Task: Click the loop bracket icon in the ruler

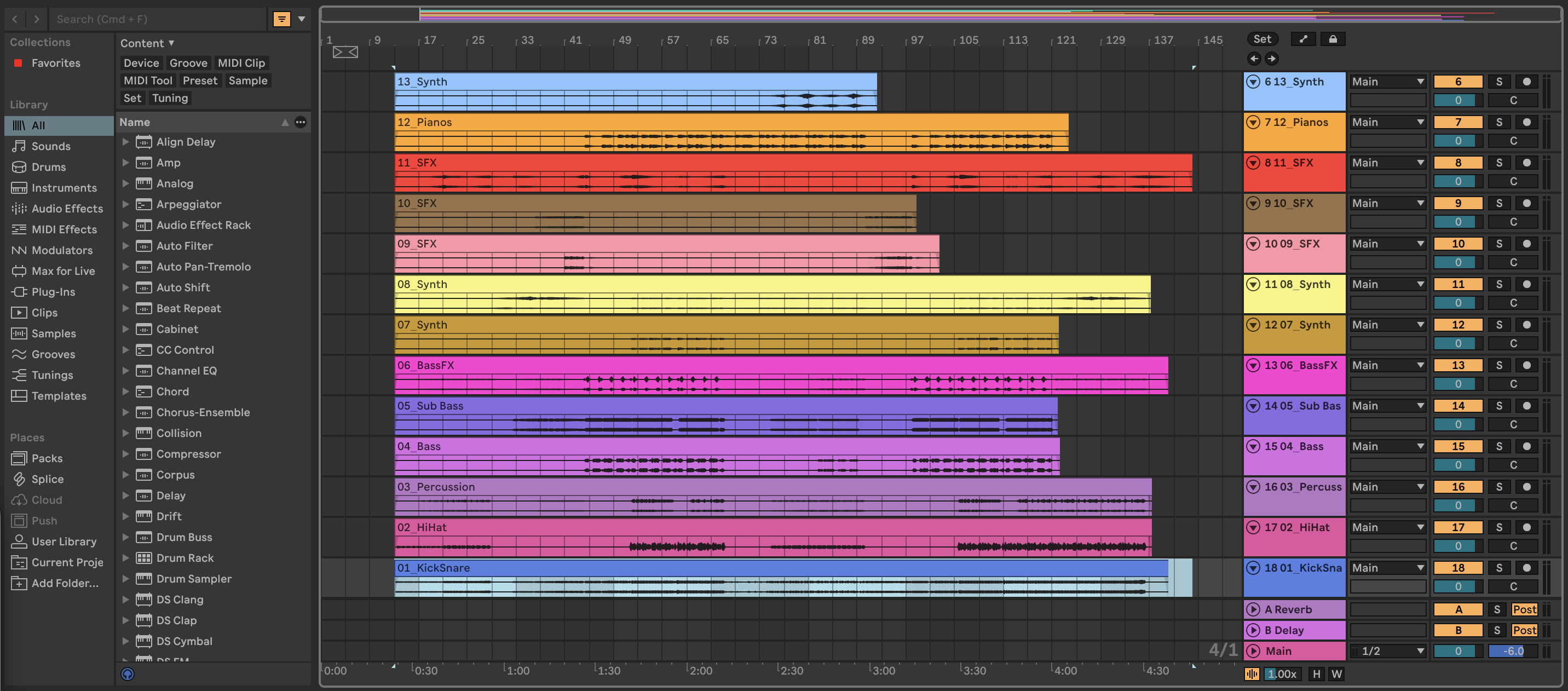Action: (x=345, y=53)
